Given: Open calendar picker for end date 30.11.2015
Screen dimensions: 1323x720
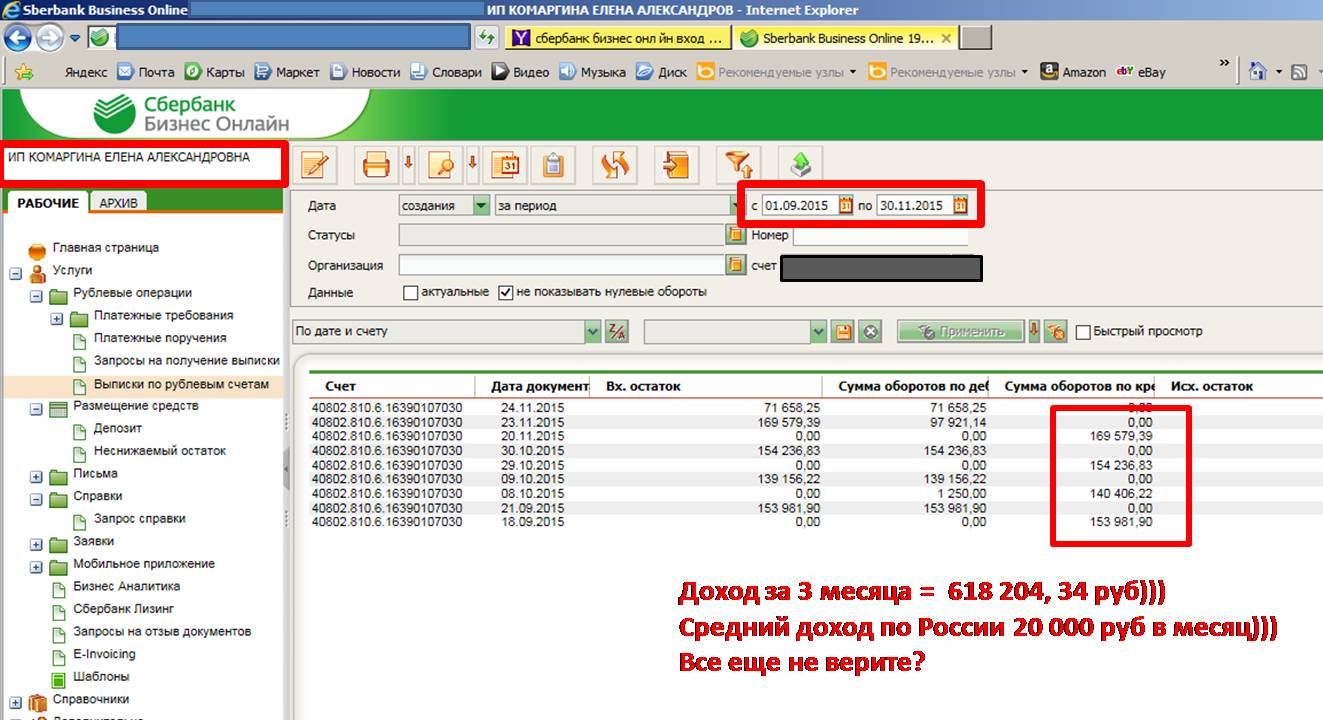Looking at the screenshot, I should tap(960, 206).
